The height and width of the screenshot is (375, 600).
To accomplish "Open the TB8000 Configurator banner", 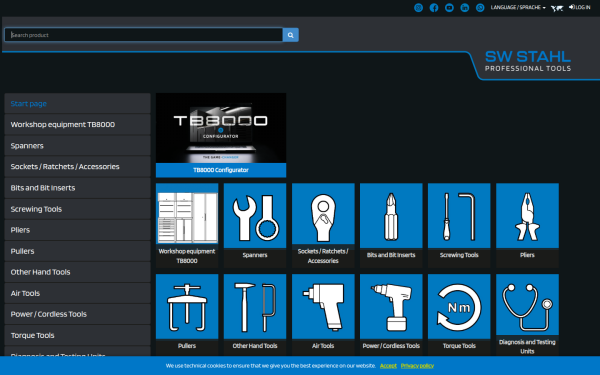I will pyautogui.click(x=221, y=135).
